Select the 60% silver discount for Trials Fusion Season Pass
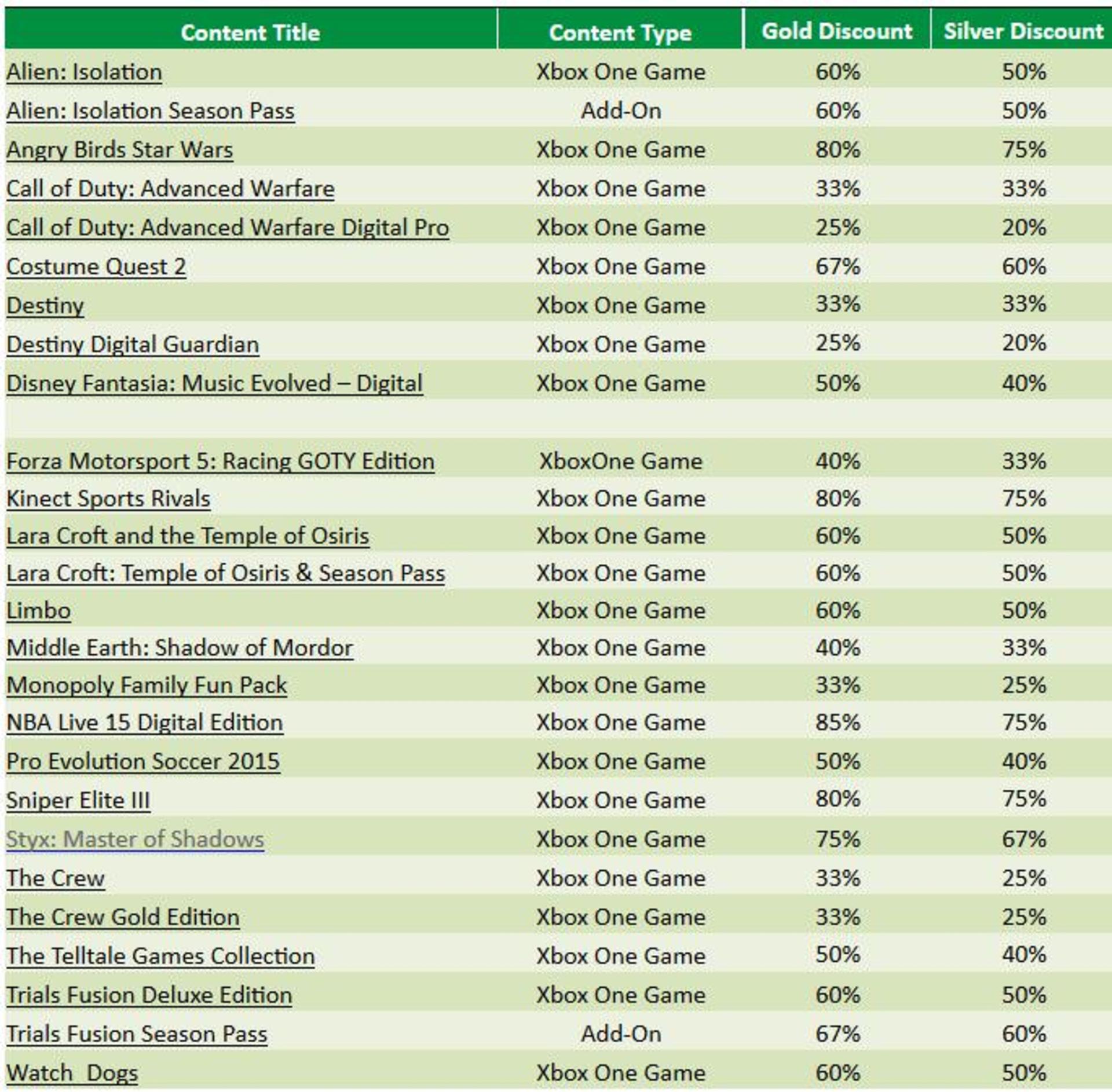The image size is (1112, 1092). pos(1025,1034)
